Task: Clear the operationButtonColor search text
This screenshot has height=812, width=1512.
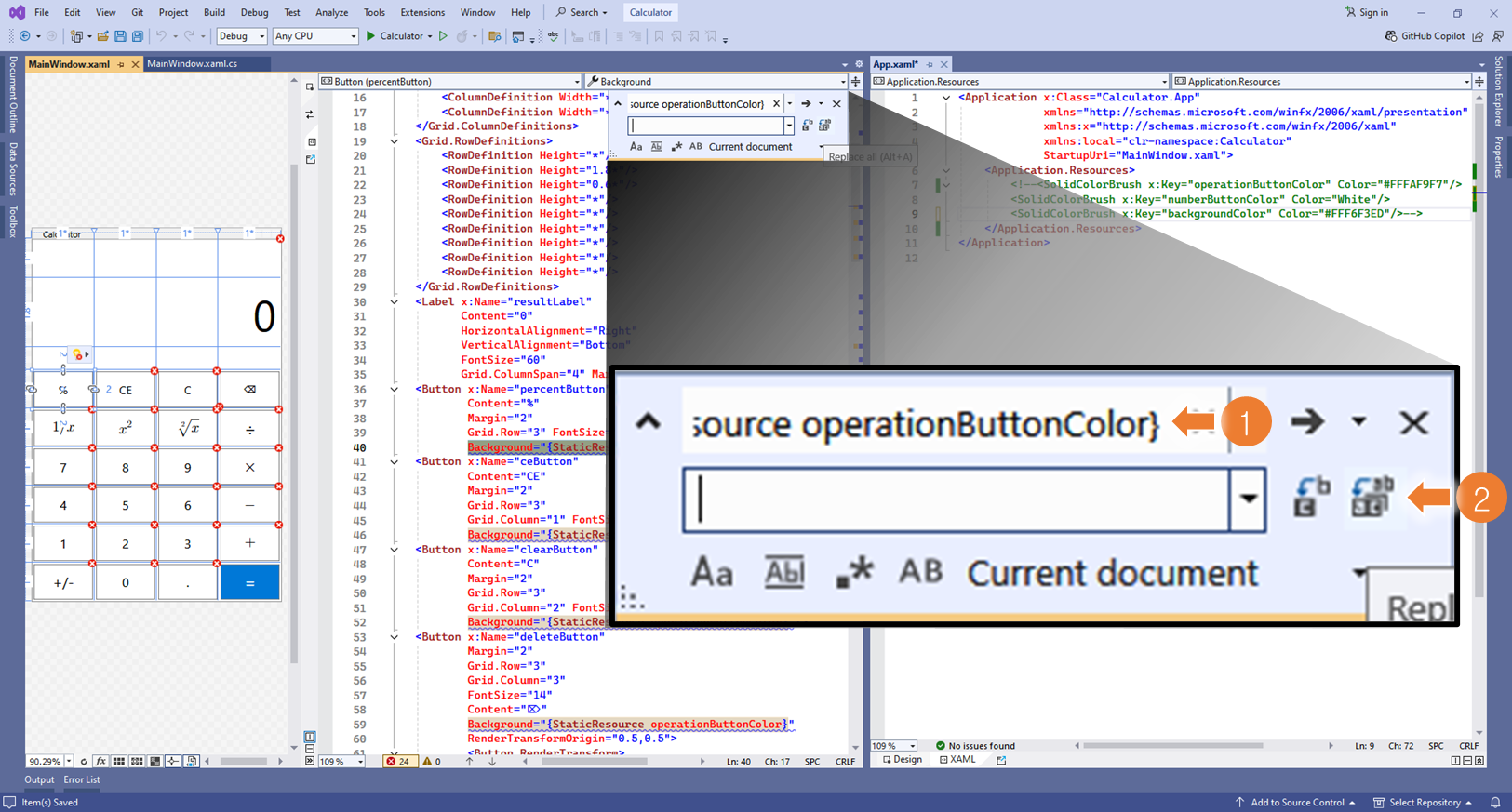Action: [x=776, y=104]
